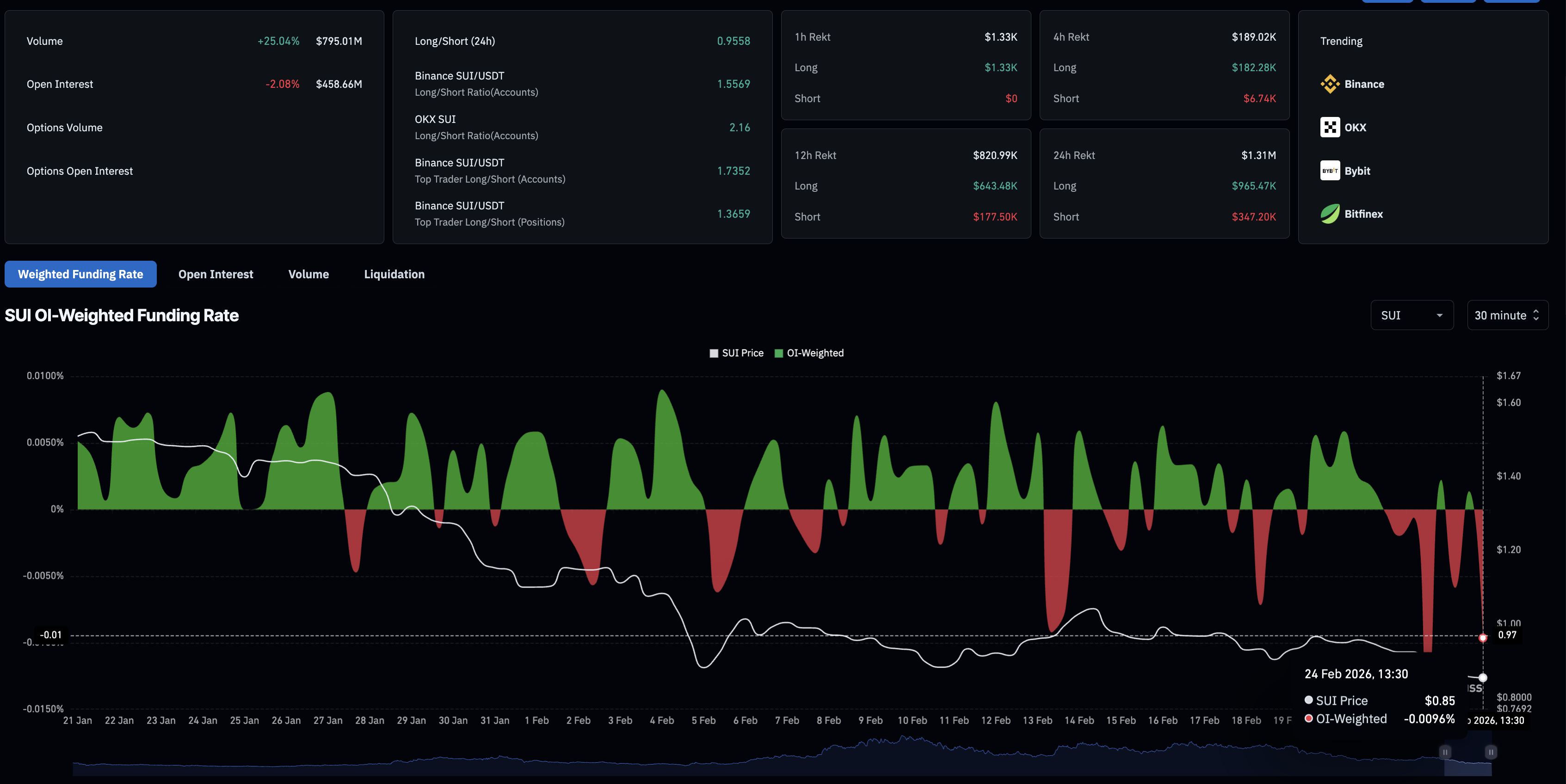The height and width of the screenshot is (784, 1566).
Task: Click the left range slider pause handle
Action: point(1444,753)
